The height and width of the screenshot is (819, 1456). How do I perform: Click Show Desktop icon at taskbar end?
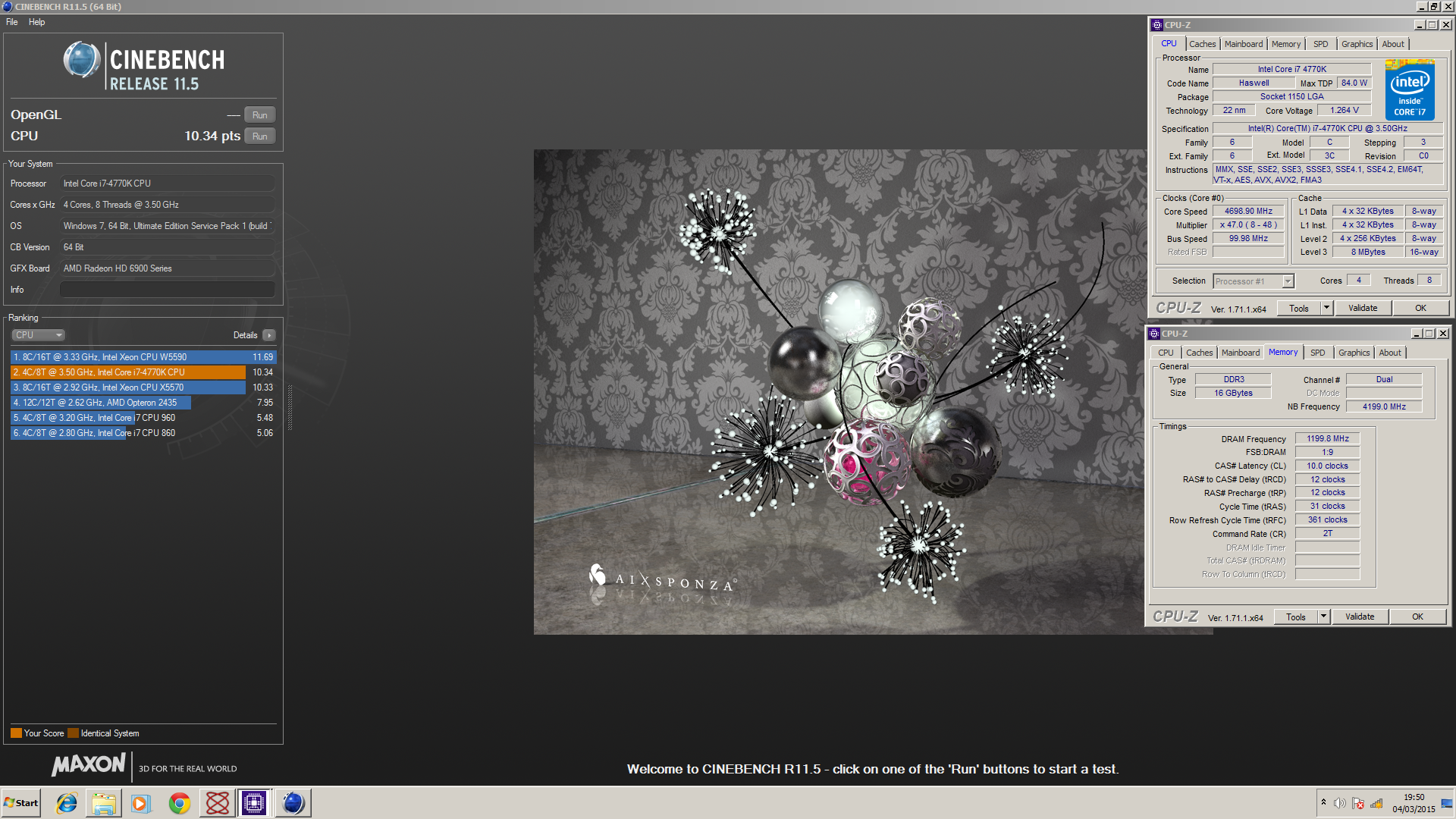[x=1447, y=803]
